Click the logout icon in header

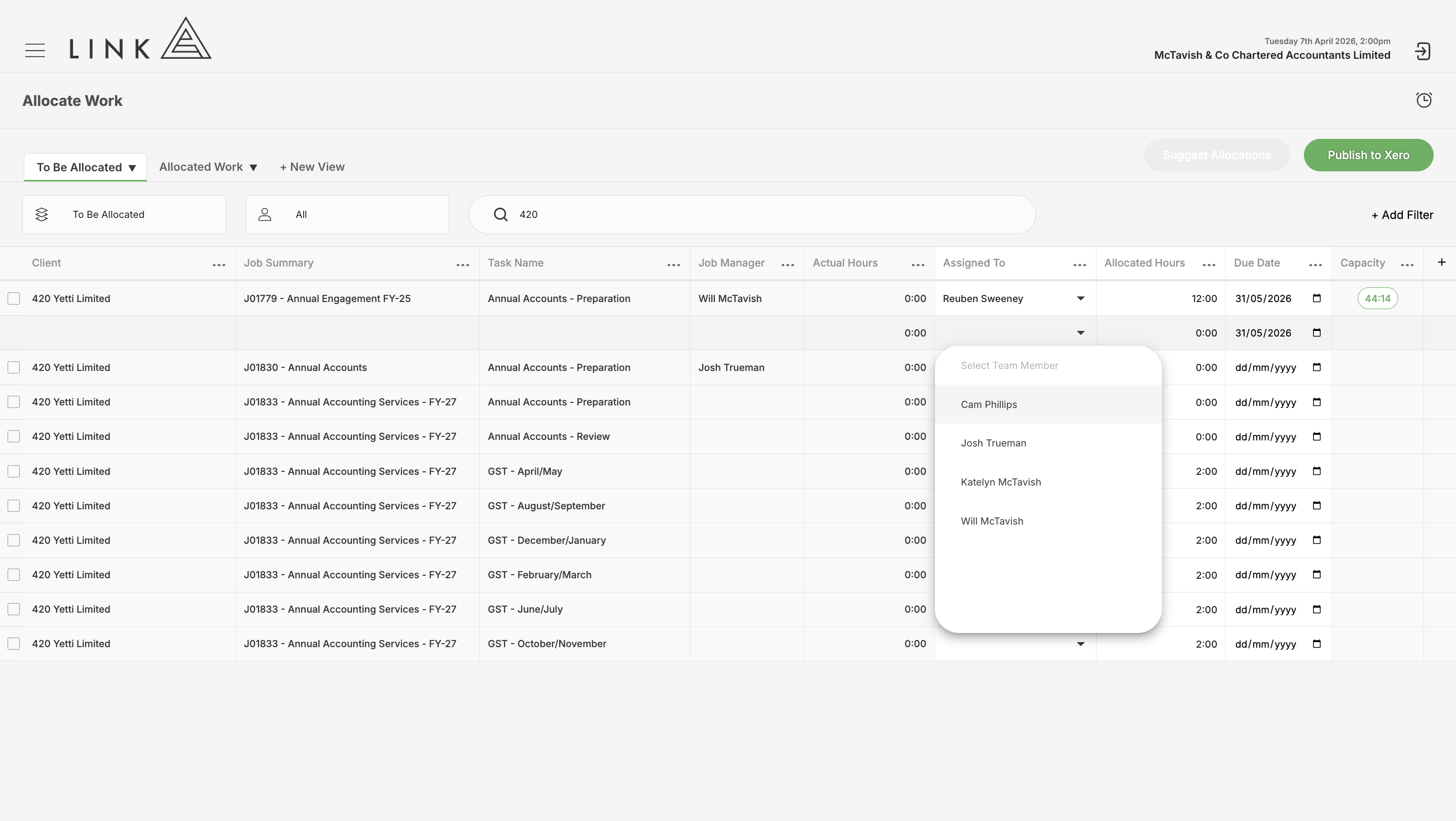[x=1423, y=51]
